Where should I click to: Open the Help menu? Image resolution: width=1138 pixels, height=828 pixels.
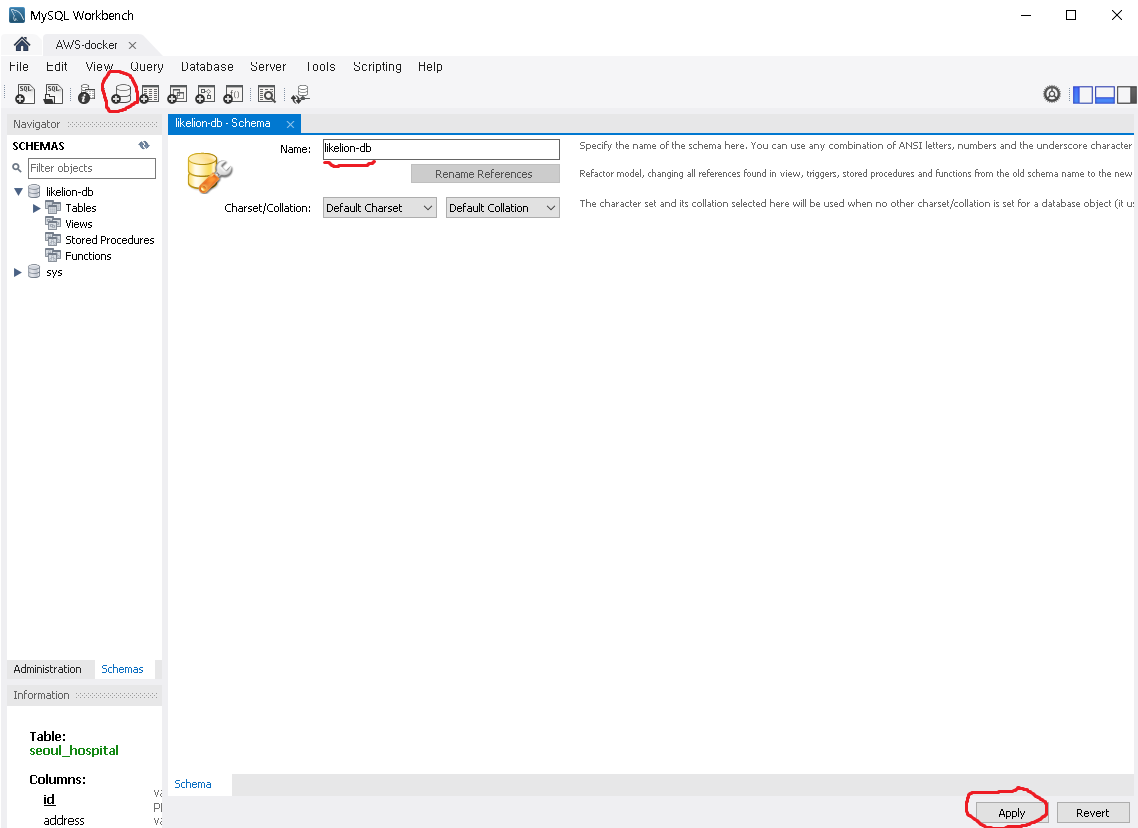430,67
